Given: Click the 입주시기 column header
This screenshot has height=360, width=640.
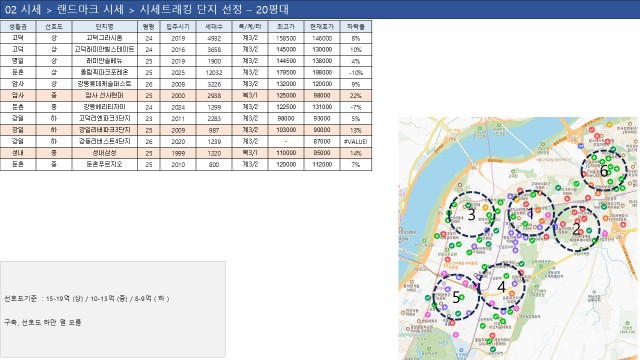Looking at the screenshot, I should [178, 27].
